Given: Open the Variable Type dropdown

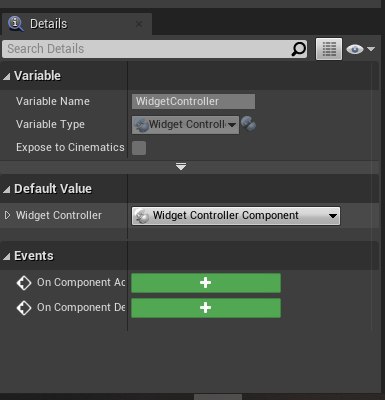Looking at the screenshot, I should click(x=185, y=125).
